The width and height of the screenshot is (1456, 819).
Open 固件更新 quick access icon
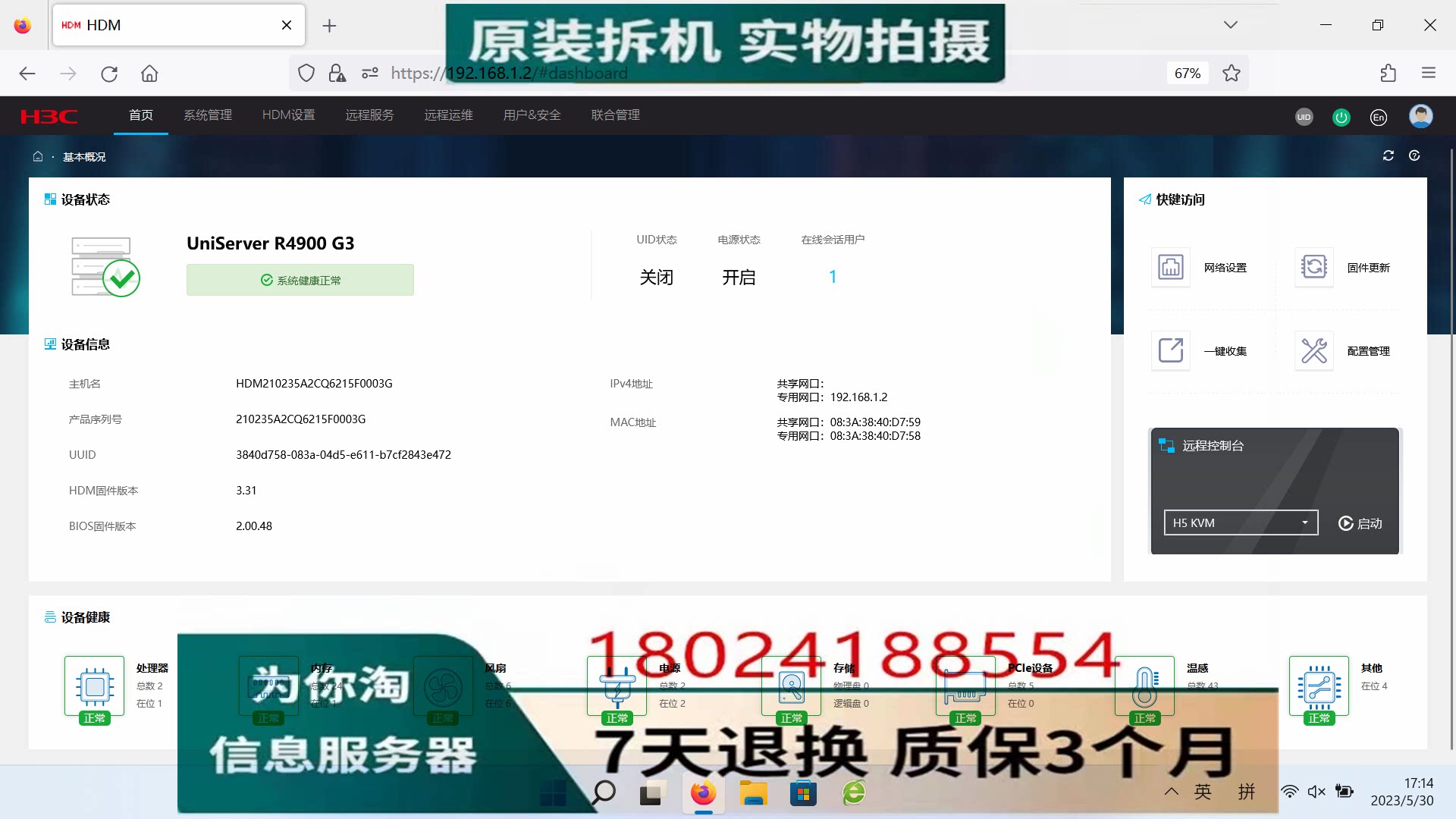(x=1314, y=267)
